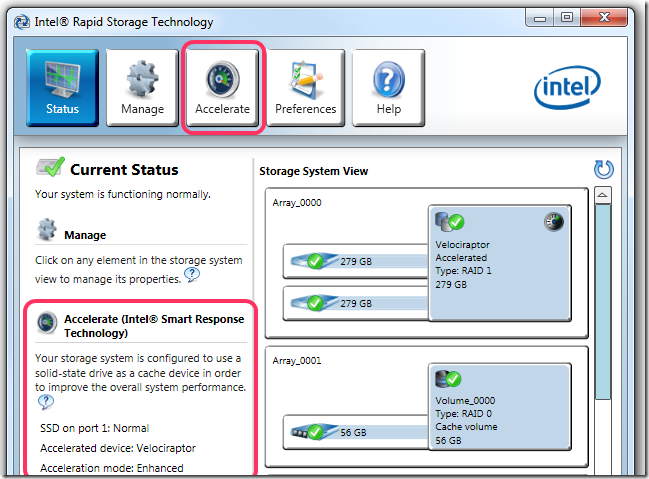Open the Help tab
The height and width of the screenshot is (479, 649).
tap(389, 87)
